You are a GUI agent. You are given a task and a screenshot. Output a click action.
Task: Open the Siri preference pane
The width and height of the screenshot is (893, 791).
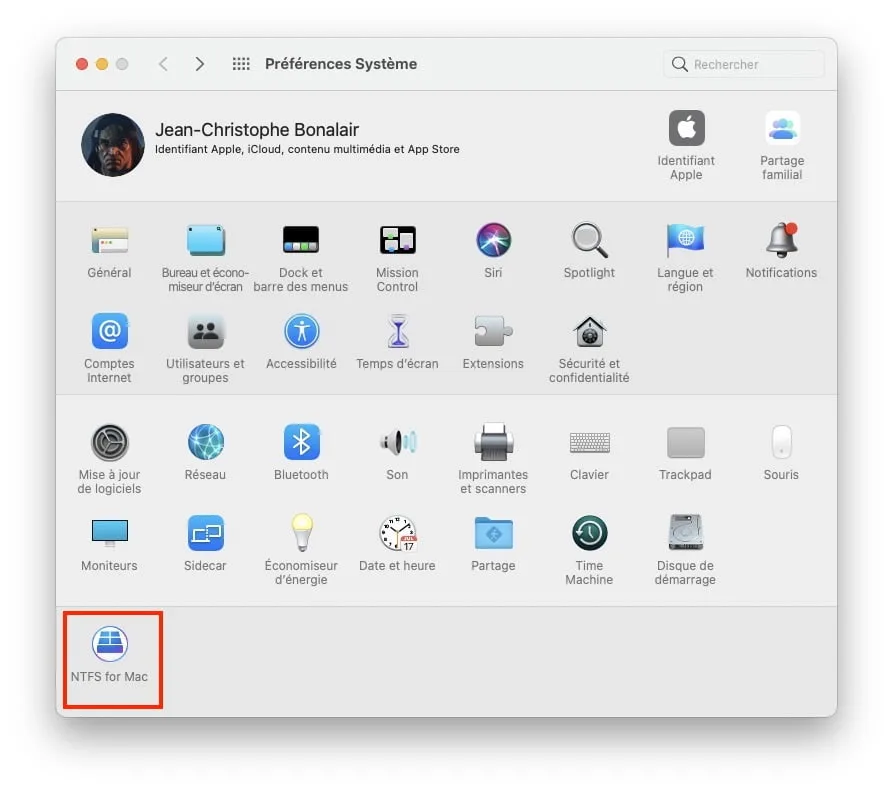pos(493,240)
